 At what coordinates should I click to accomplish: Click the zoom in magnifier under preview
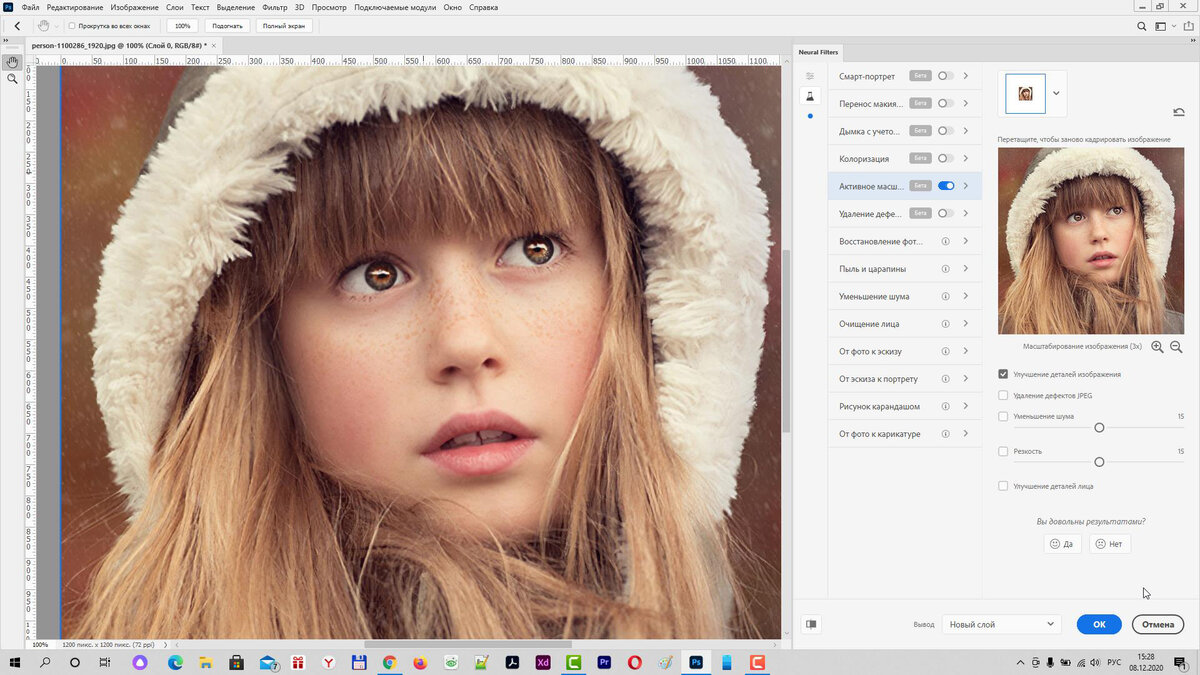point(1157,347)
